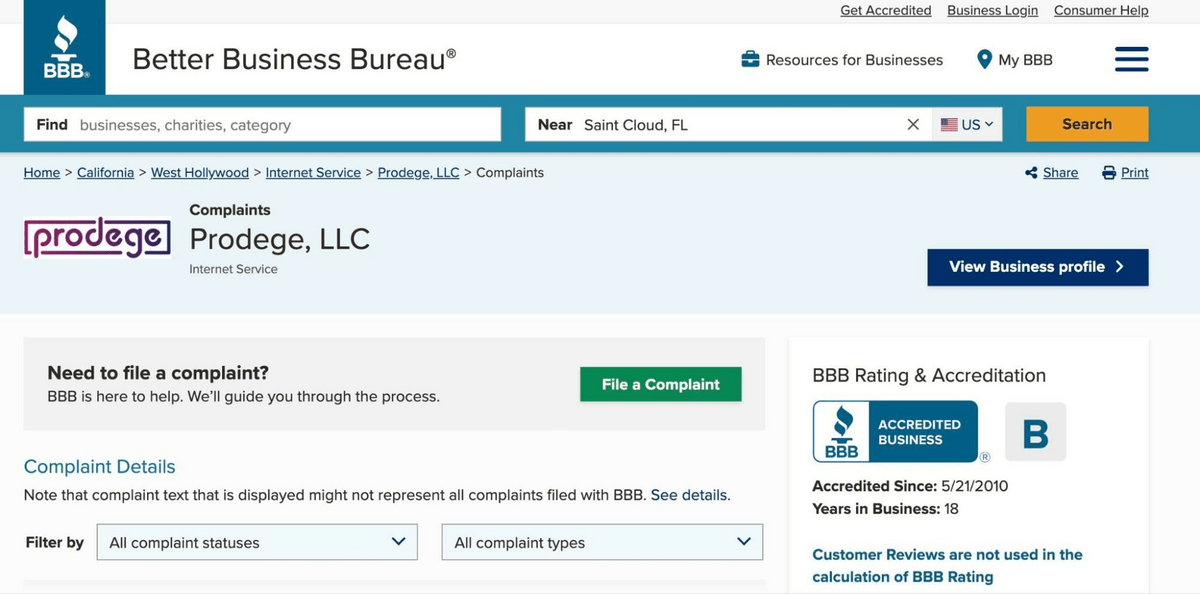Screen dimensions: 1200x594
Task: Expand the All complaint statuses filter
Action: point(259,542)
